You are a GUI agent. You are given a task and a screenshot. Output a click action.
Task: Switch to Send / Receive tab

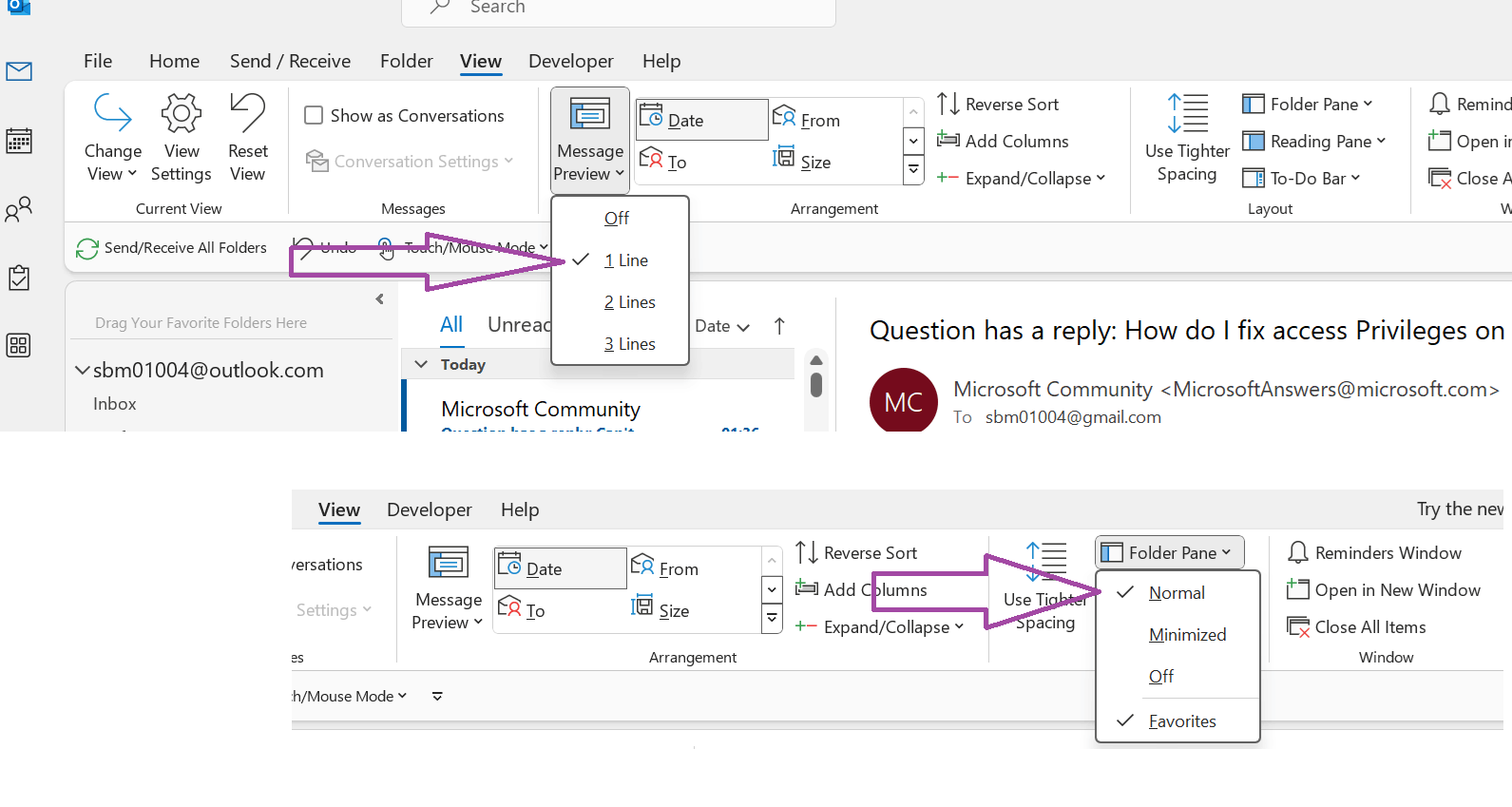290,61
